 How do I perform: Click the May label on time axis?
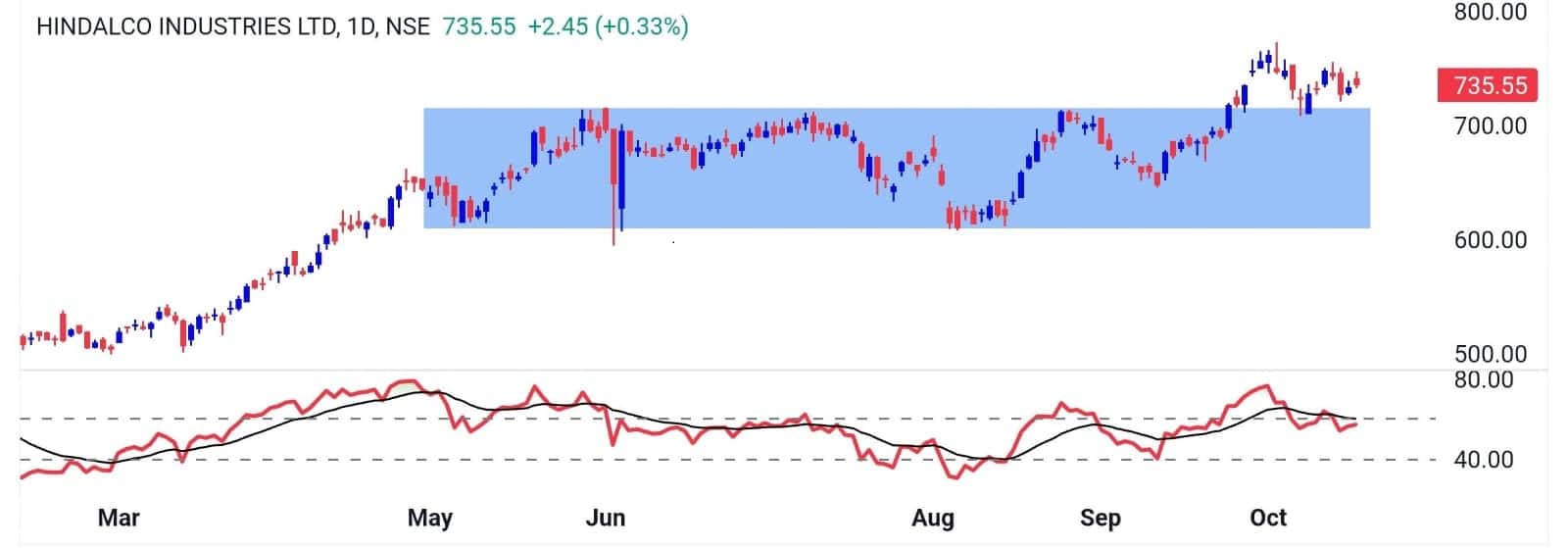pos(429,518)
